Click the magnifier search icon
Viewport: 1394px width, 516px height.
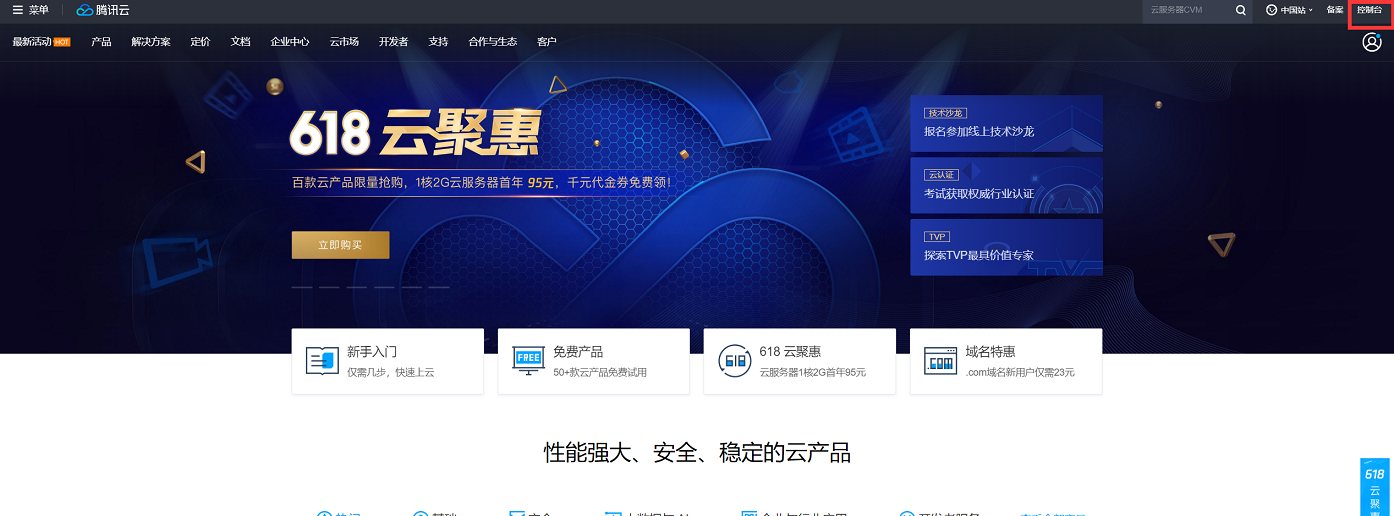(1241, 10)
